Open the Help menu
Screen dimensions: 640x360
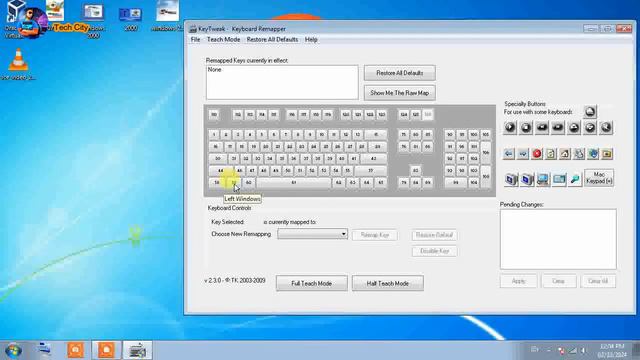[x=311, y=40]
